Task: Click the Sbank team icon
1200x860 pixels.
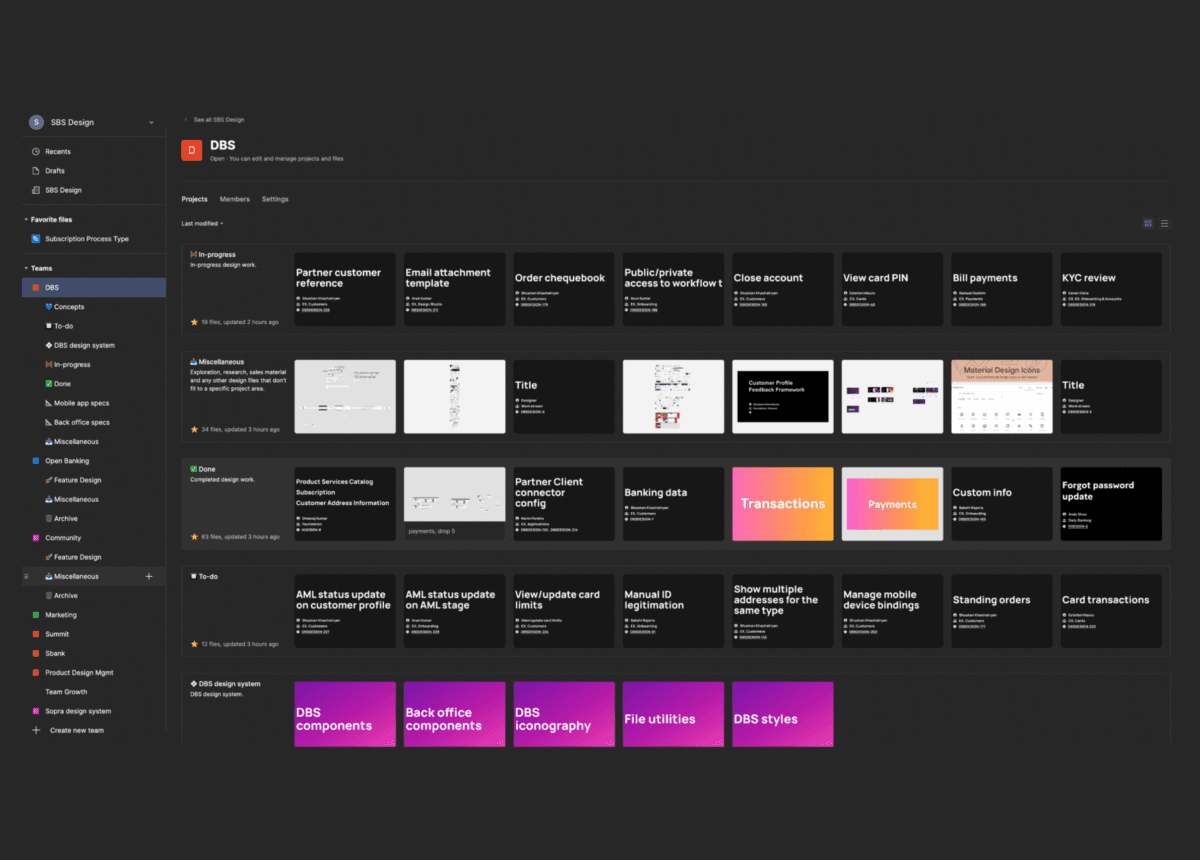Action: 36,653
